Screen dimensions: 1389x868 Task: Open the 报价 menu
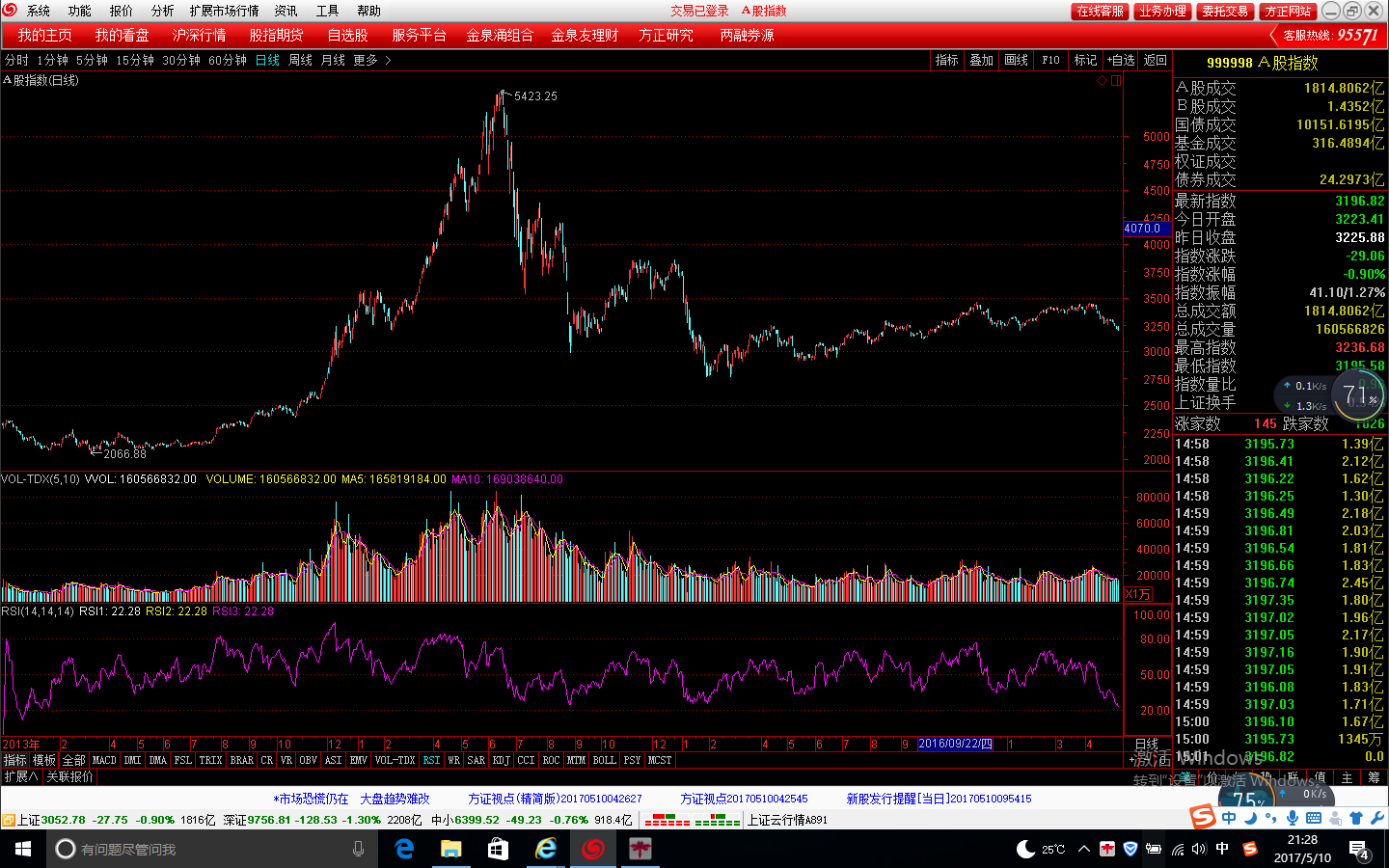122,11
